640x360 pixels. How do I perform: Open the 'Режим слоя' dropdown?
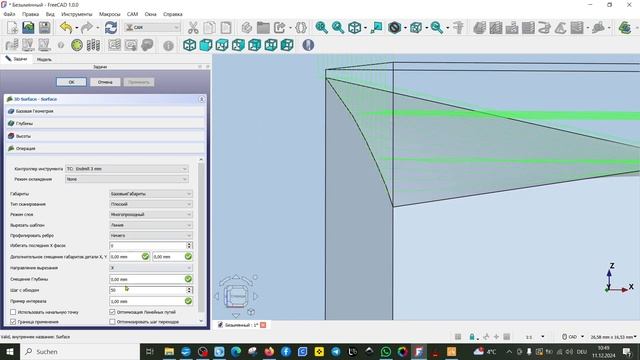point(151,214)
